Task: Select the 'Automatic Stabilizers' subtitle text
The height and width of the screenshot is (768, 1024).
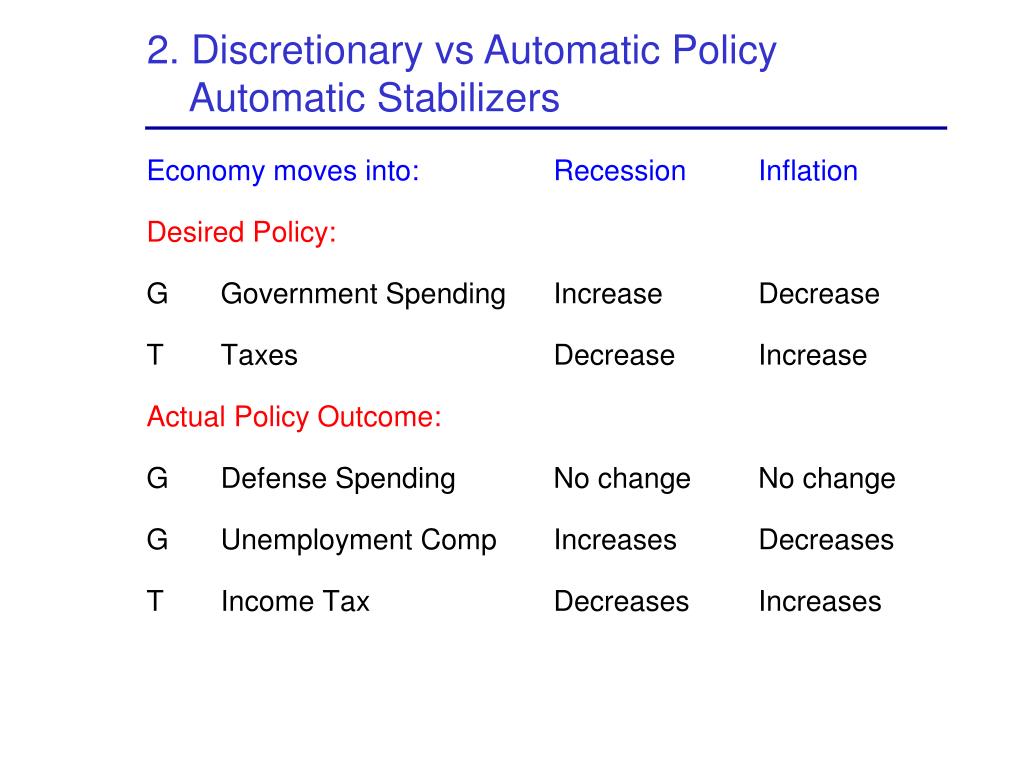Action: point(374,98)
